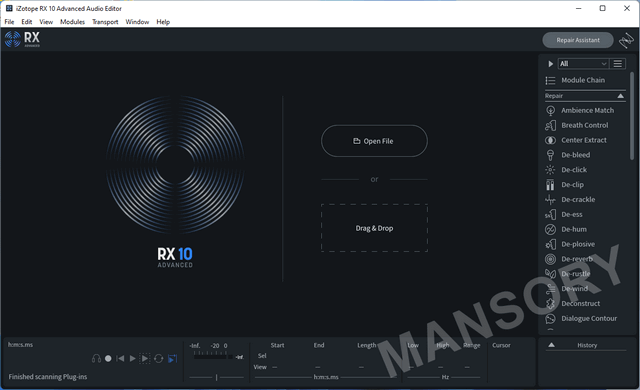Click the module list scrollbar
The image size is (640, 390).
pos(632,116)
